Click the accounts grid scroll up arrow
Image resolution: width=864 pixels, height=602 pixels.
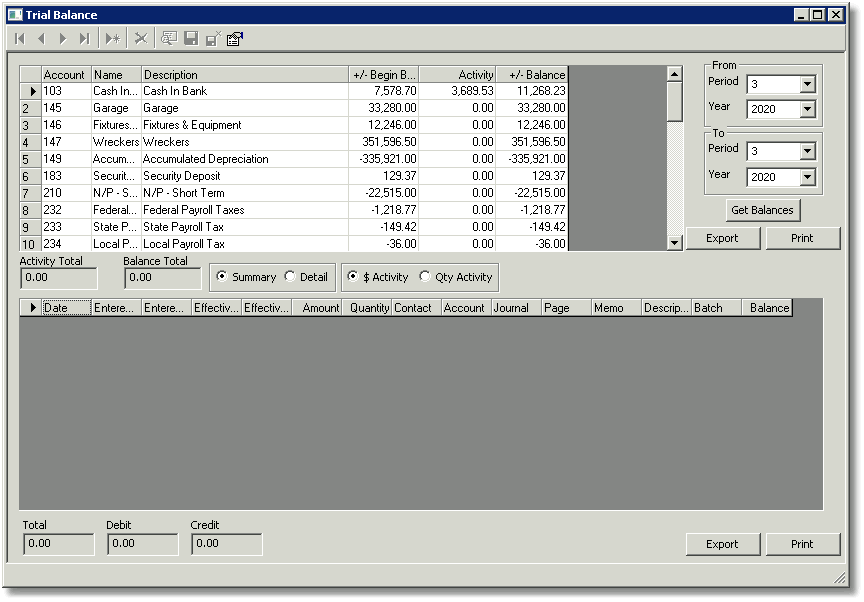pyautogui.click(x=674, y=74)
